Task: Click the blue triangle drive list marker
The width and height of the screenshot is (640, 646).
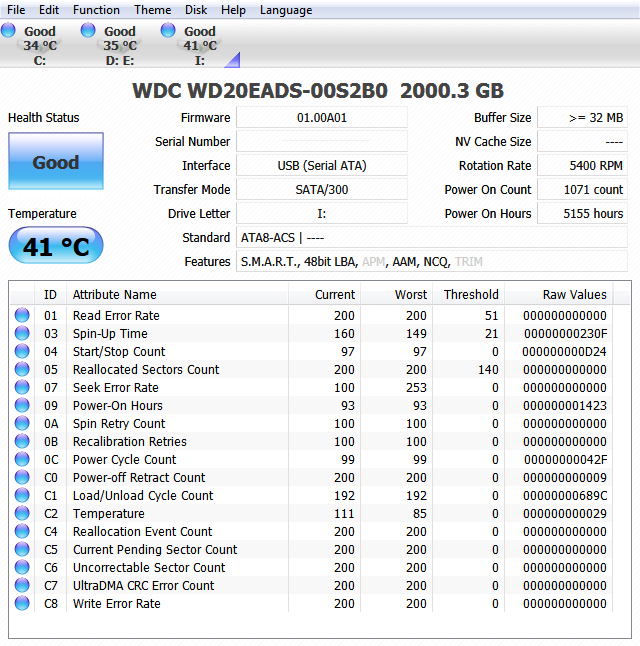Action: tap(233, 60)
